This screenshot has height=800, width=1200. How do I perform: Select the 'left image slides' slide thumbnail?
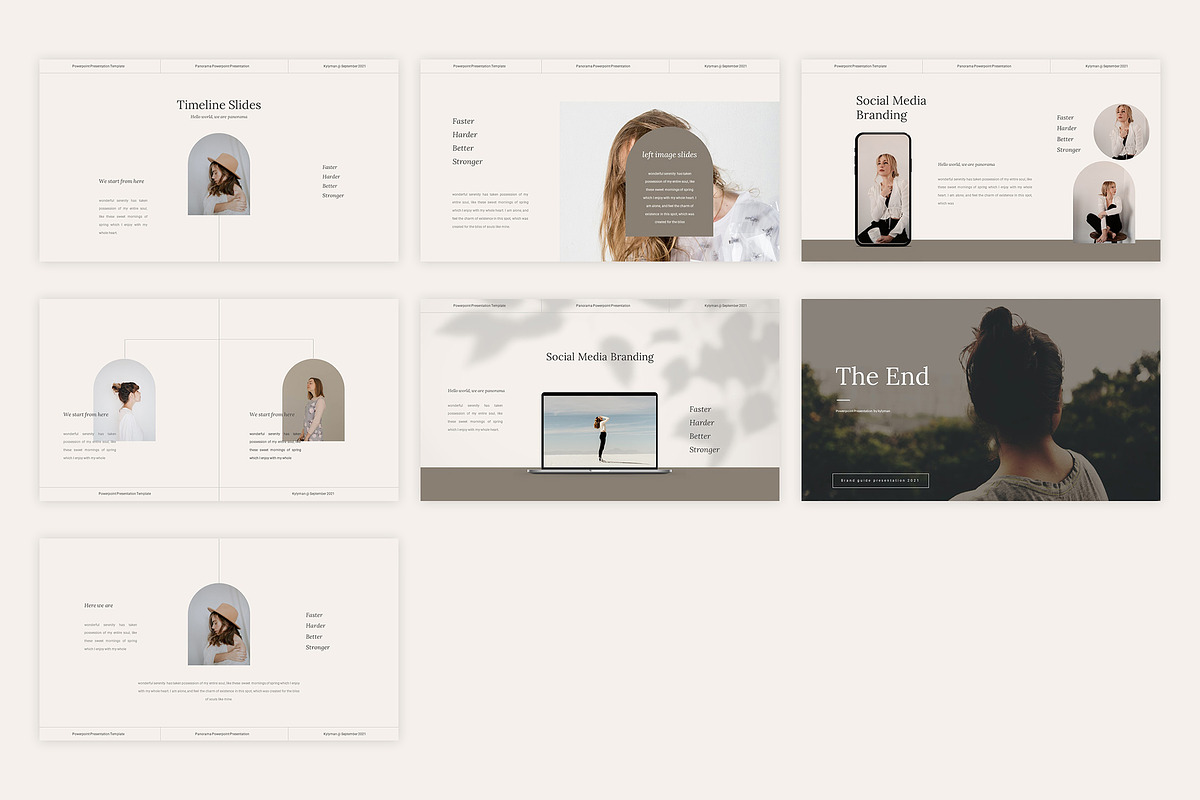pyautogui.click(x=600, y=160)
